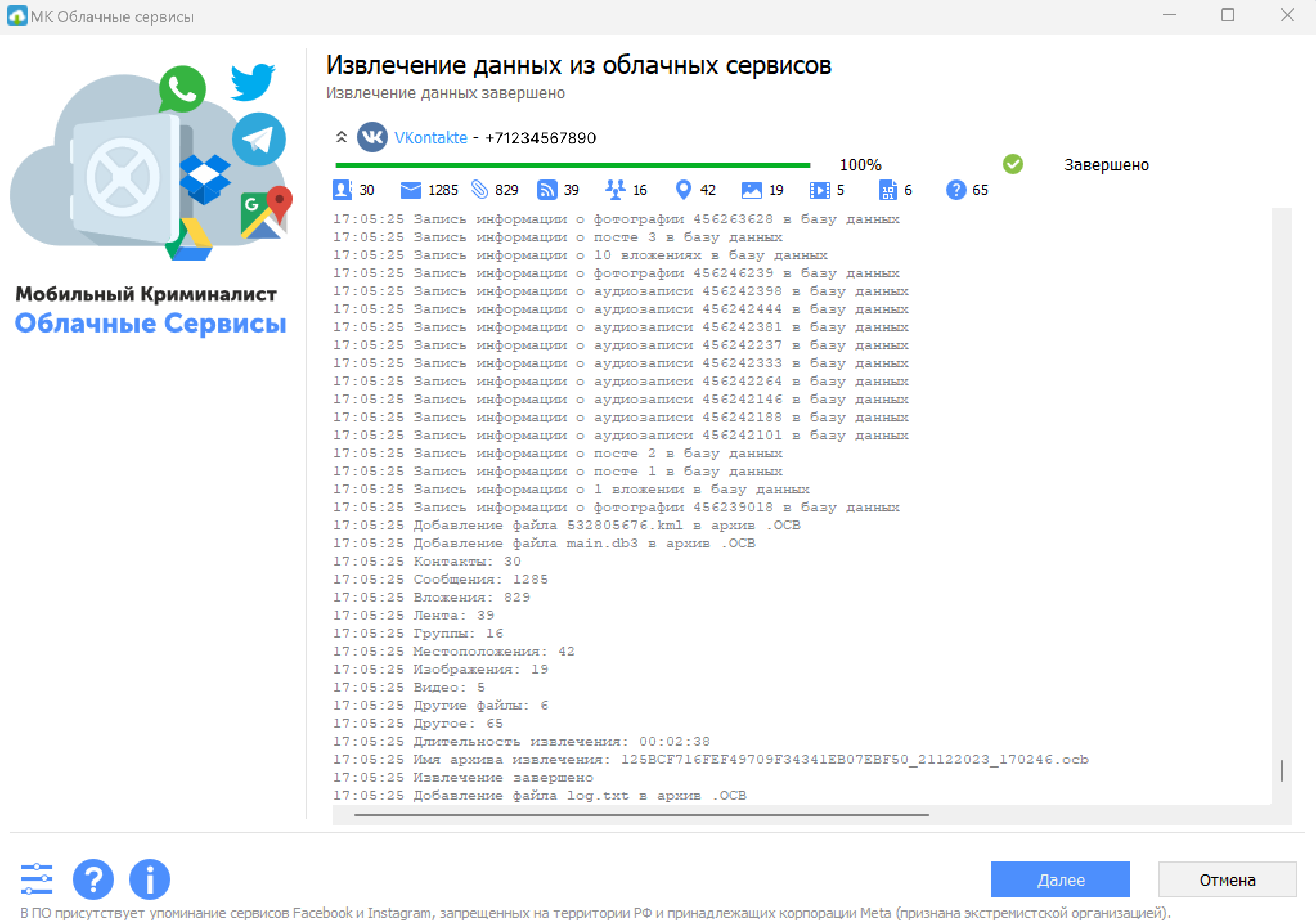Click log line 'Извлечение завершено'
1316x920 pixels.
click(462, 777)
